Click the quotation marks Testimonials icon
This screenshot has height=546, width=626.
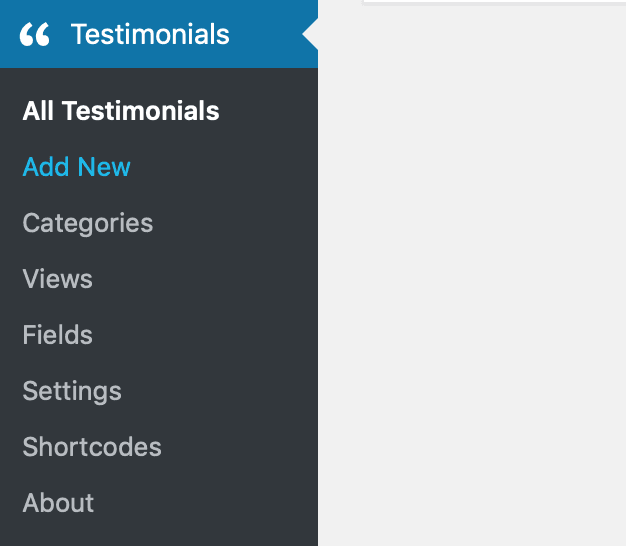click(34, 34)
